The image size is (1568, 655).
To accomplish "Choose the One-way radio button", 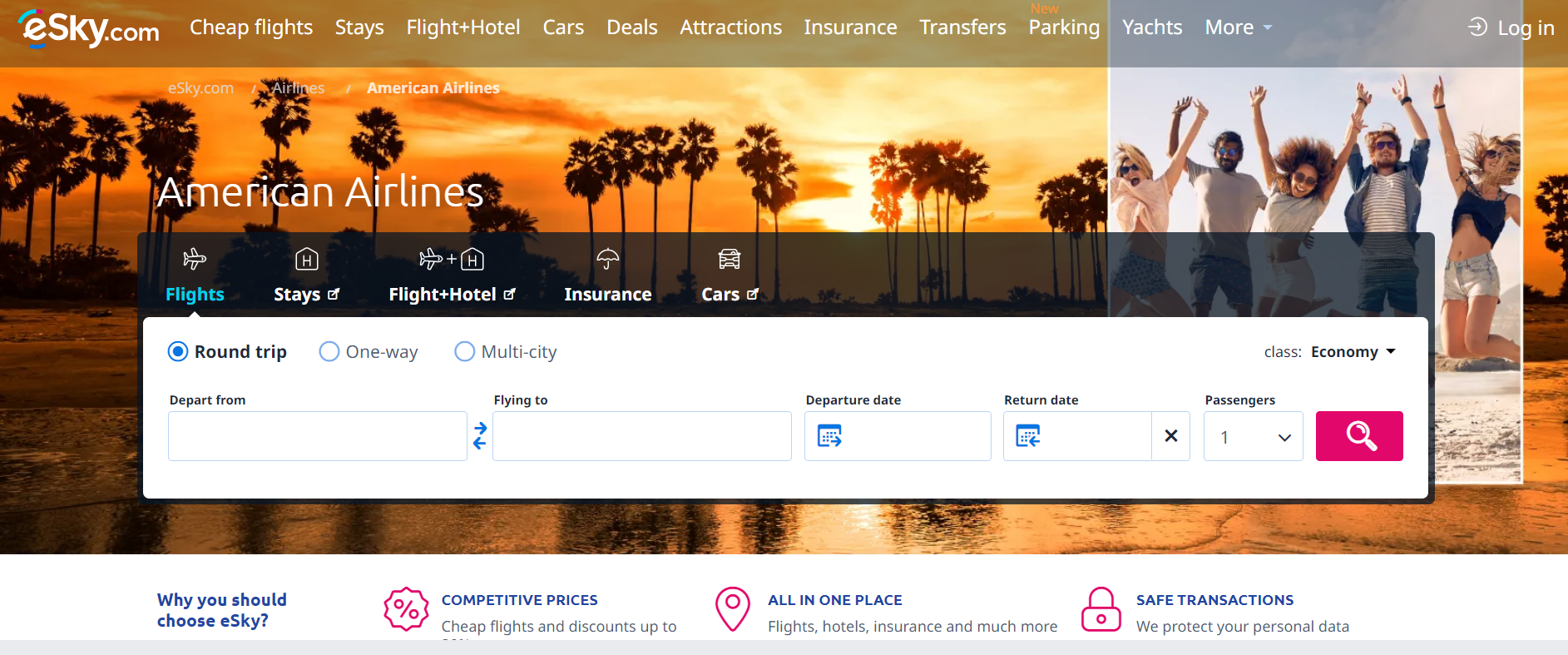I will click(329, 352).
